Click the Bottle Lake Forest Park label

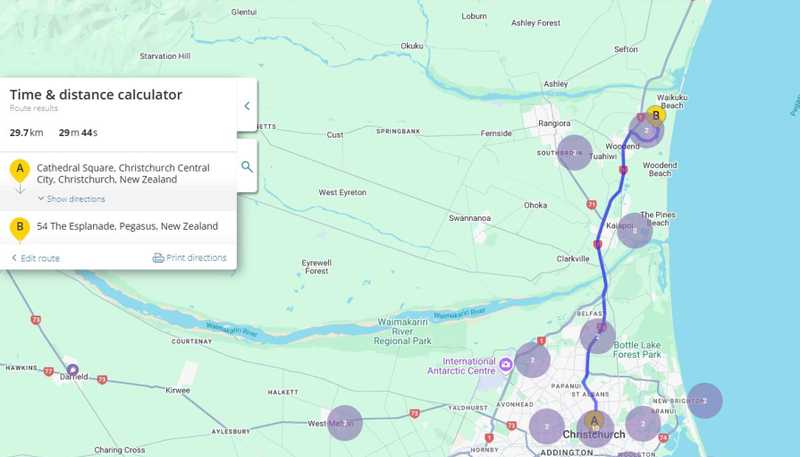637,349
